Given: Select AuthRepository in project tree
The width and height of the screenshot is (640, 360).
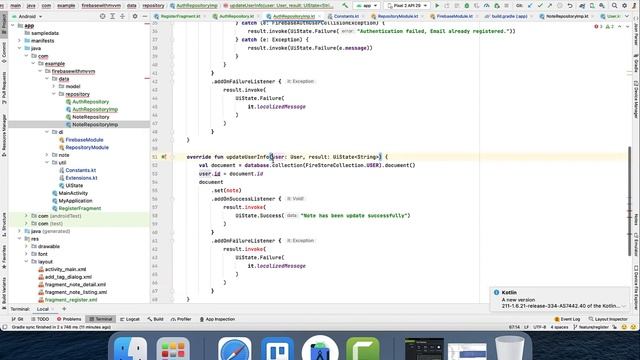Looking at the screenshot, I should [x=91, y=102].
